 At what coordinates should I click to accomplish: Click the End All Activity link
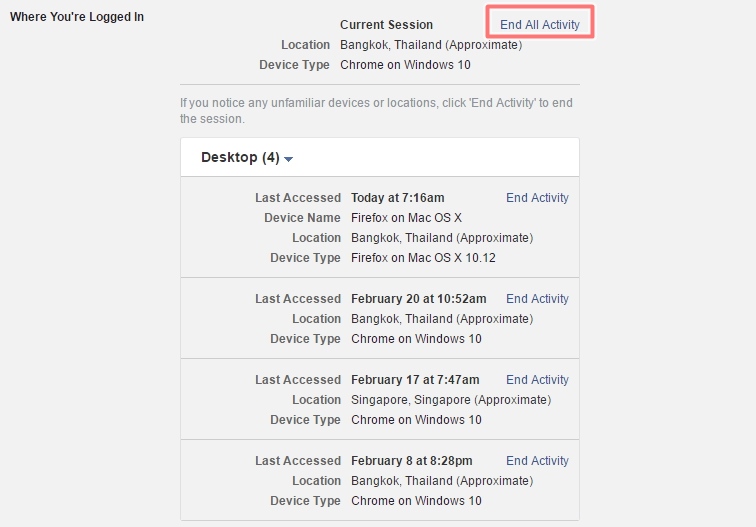[539, 24]
